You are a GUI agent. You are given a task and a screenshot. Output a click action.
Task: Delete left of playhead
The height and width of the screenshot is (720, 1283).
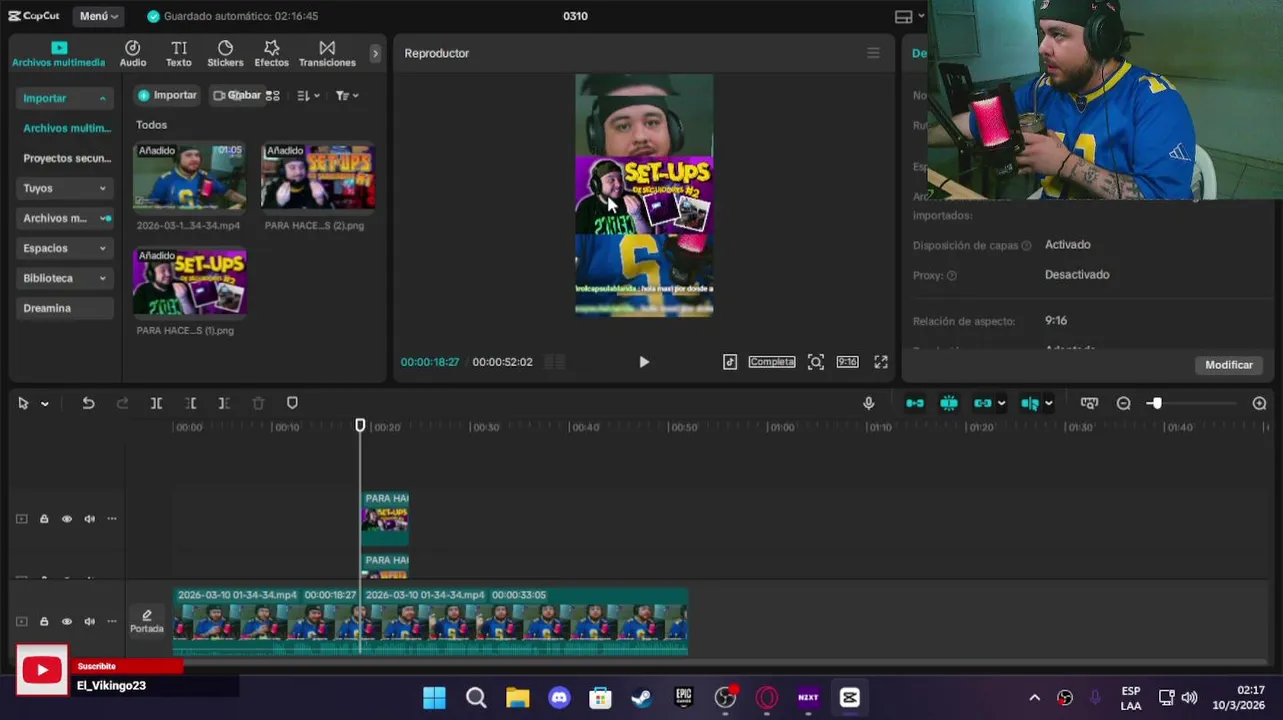click(190, 403)
